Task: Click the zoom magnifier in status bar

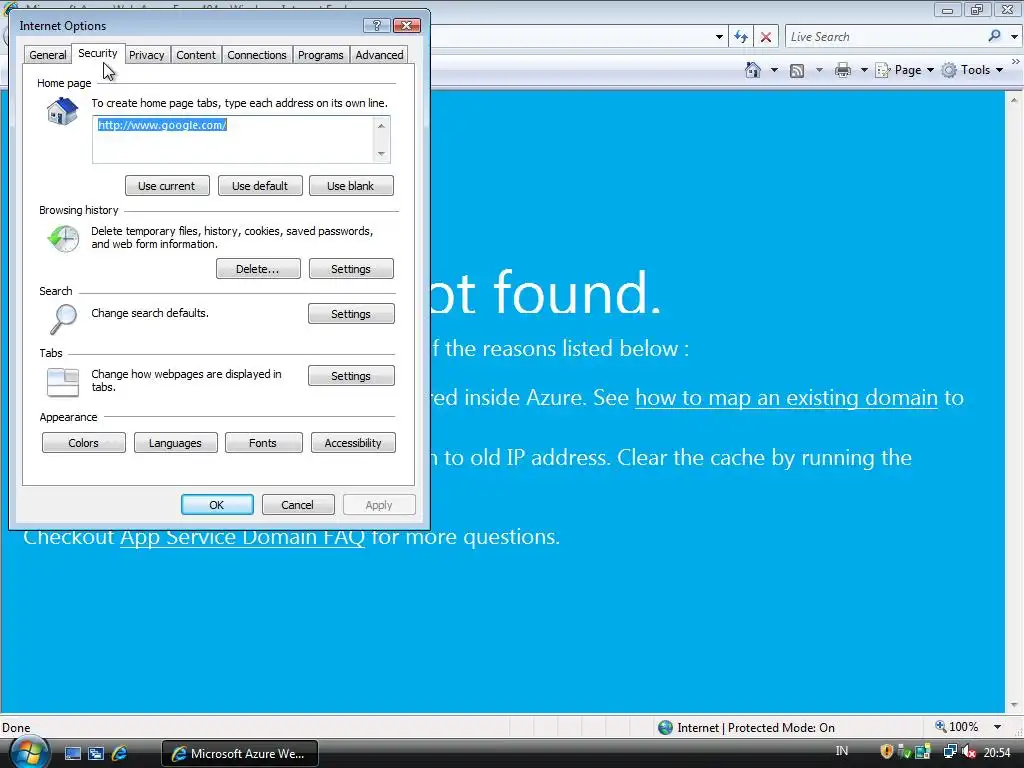Action: coord(940,726)
